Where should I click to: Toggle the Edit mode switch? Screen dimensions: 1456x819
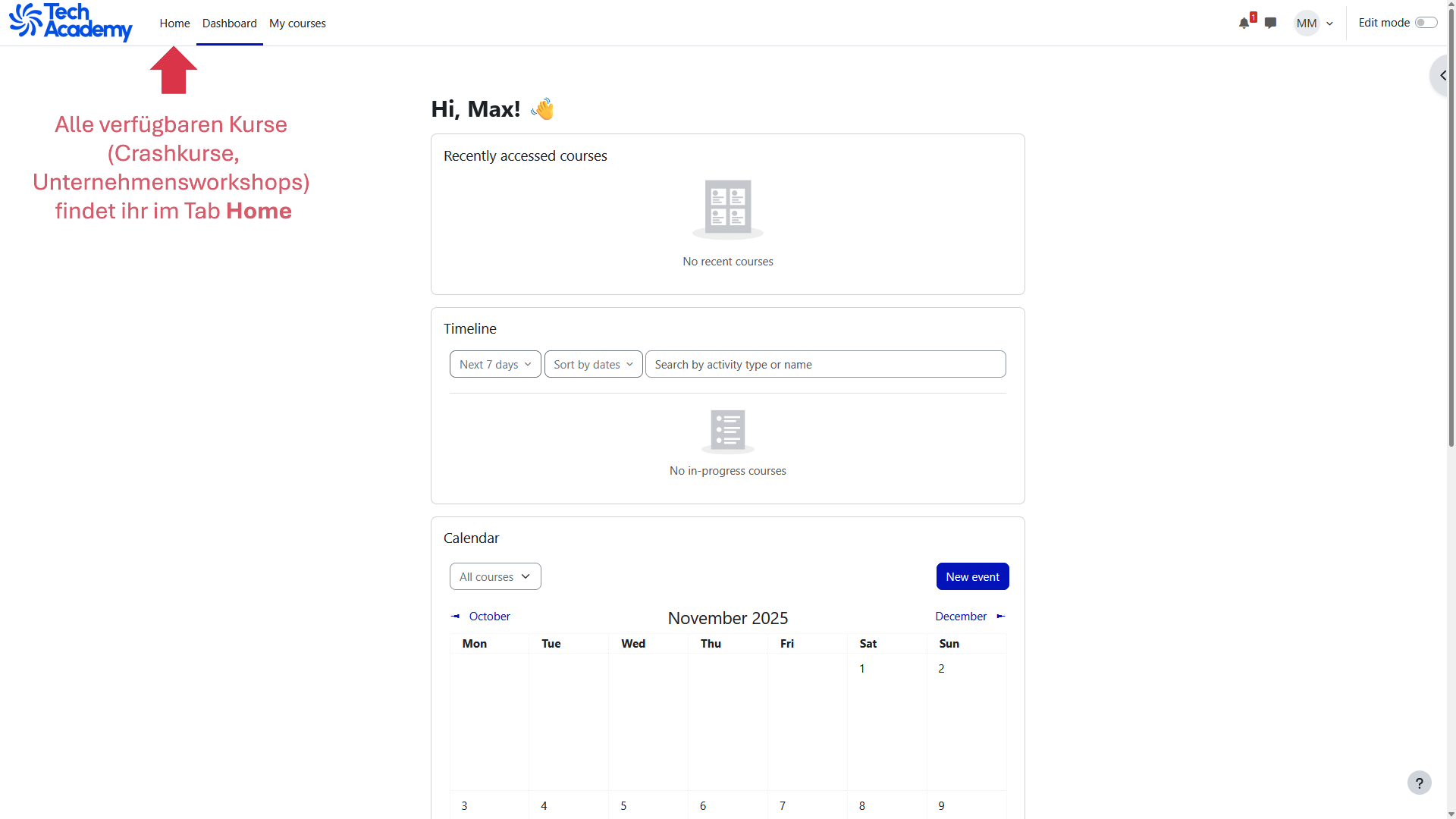1426,23
